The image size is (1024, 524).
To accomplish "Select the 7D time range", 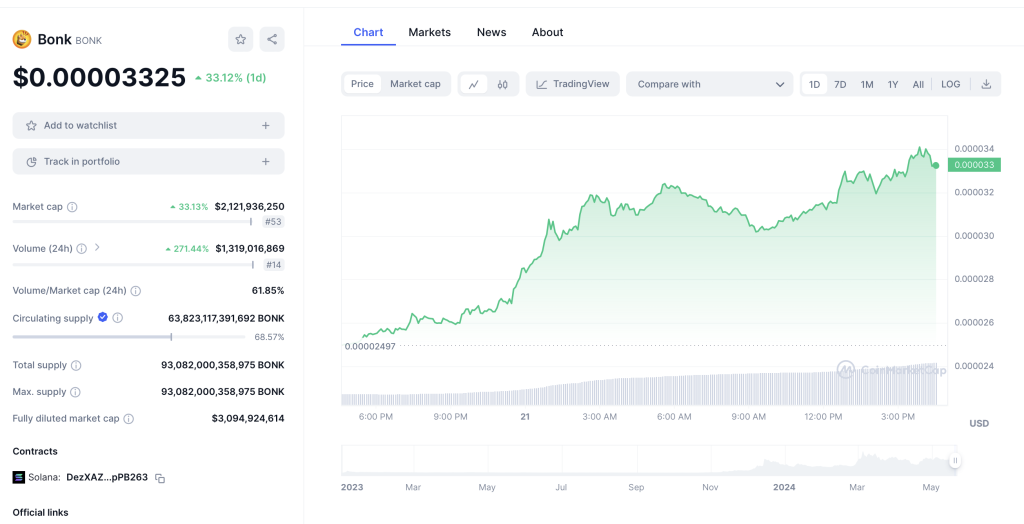I will [840, 84].
